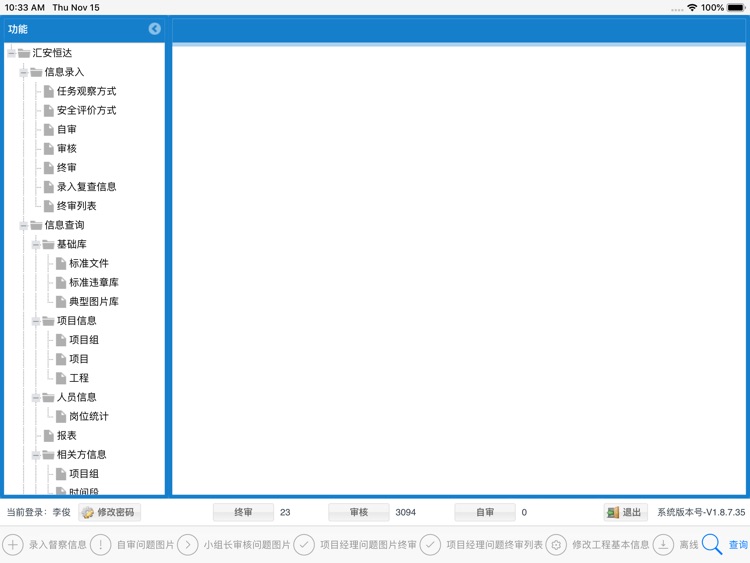Click the 汇安恒达 folder icon

tap(24, 53)
